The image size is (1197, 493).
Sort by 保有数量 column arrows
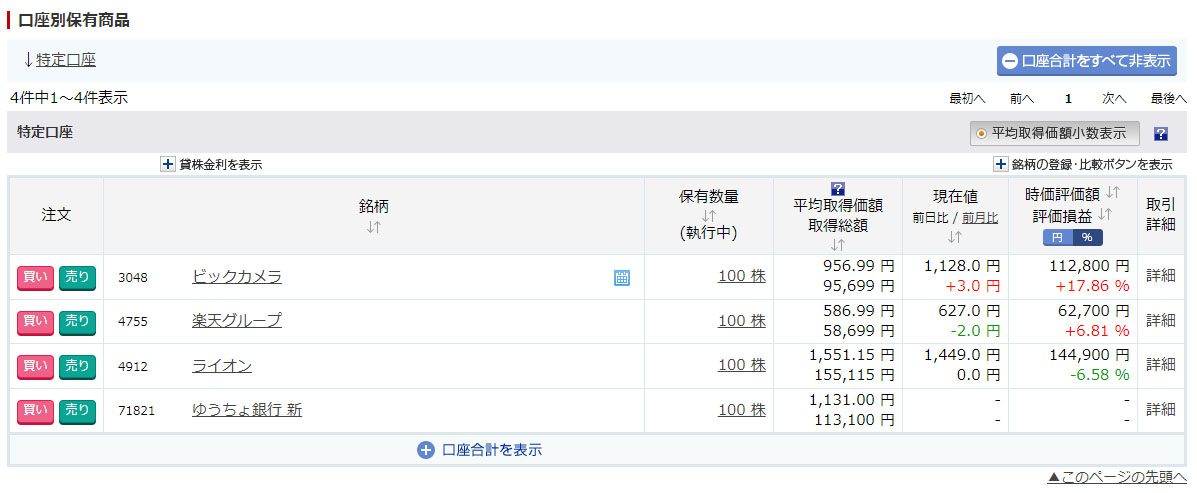tap(709, 216)
